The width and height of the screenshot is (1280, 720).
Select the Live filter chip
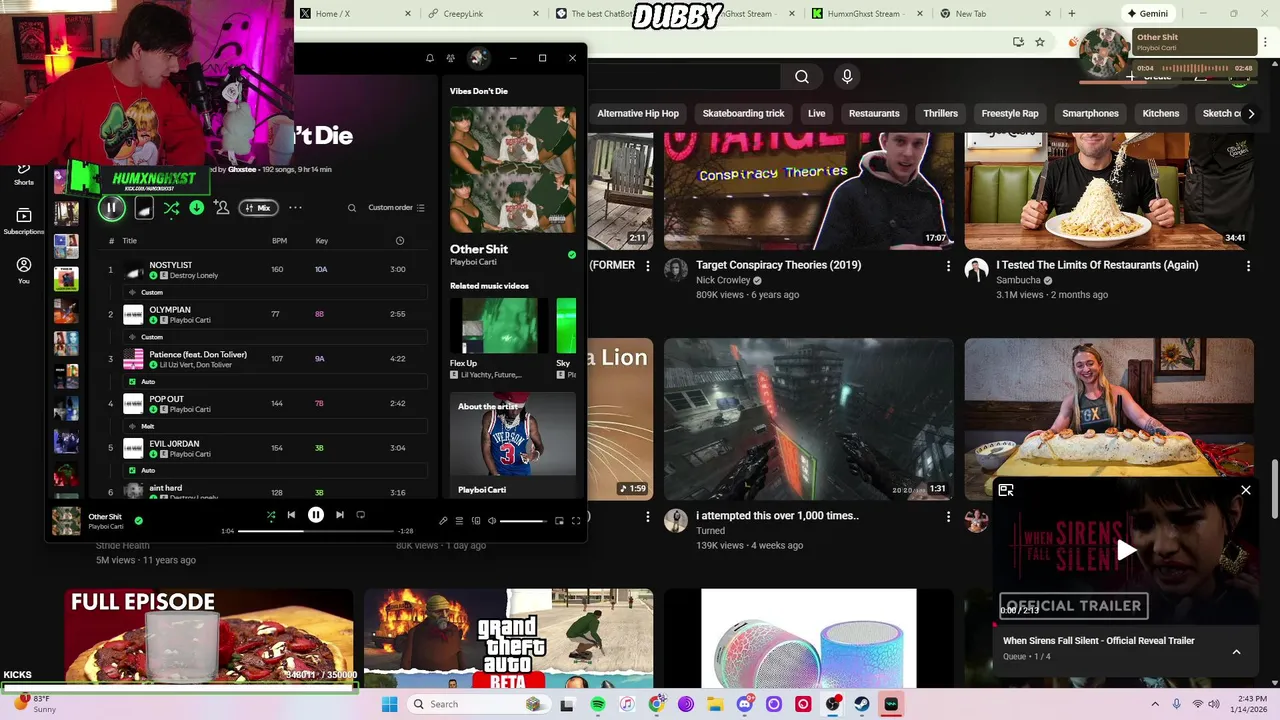pos(817,113)
